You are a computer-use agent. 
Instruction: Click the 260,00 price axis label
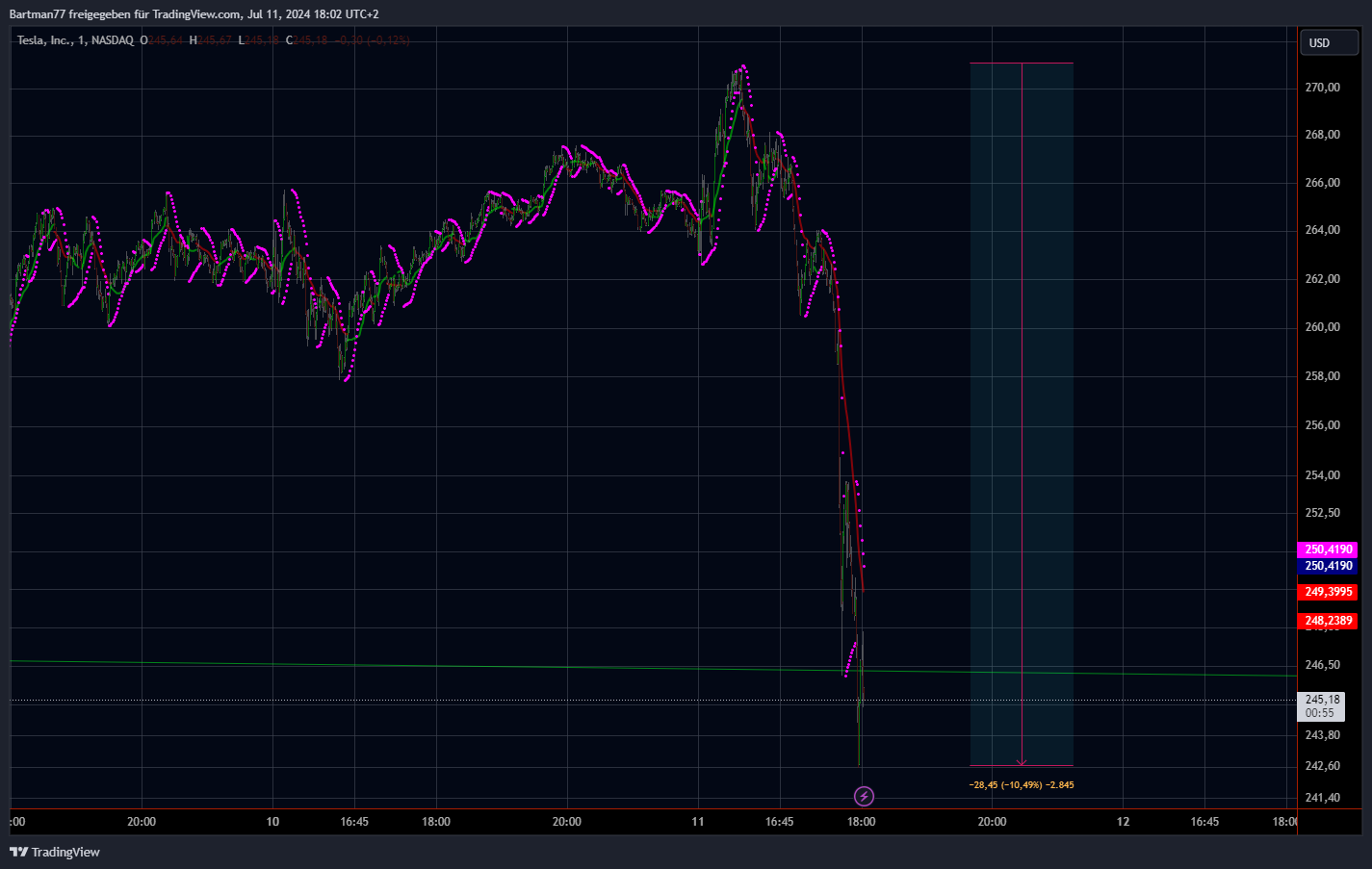pos(1322,327)
